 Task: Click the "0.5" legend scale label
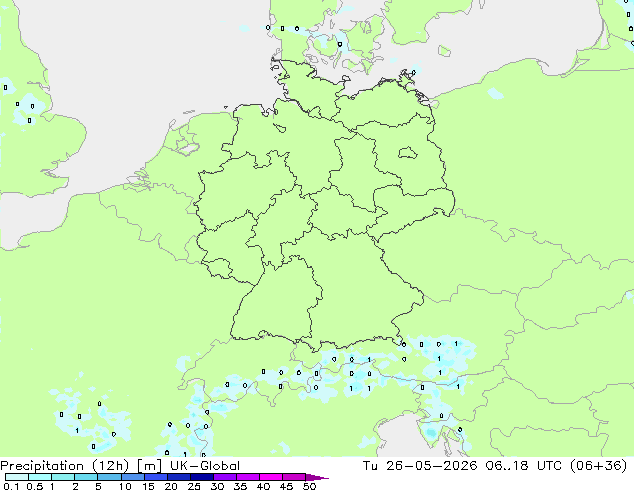34,486
